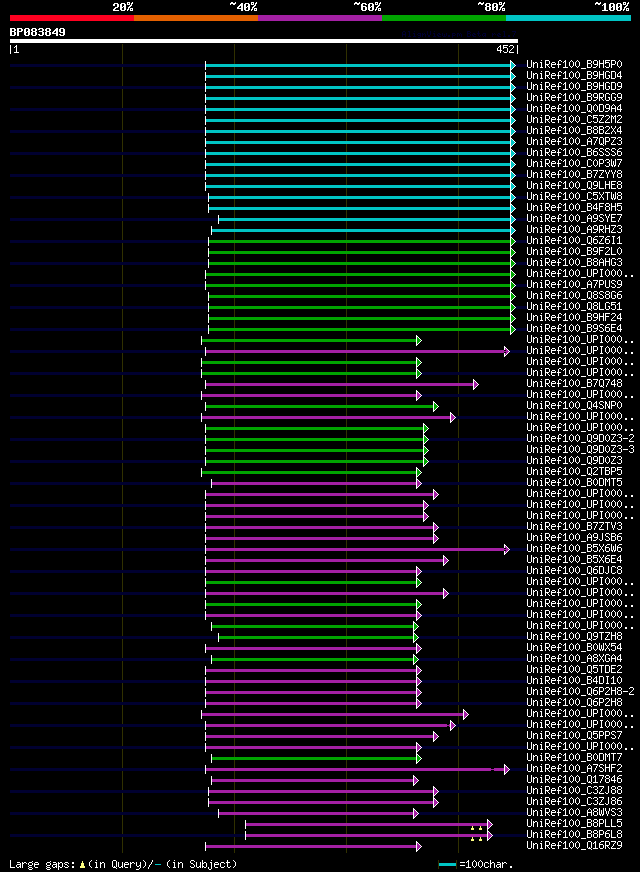
Task: Select the UniRef100_Q4SNP0 label
Action: 574,406
